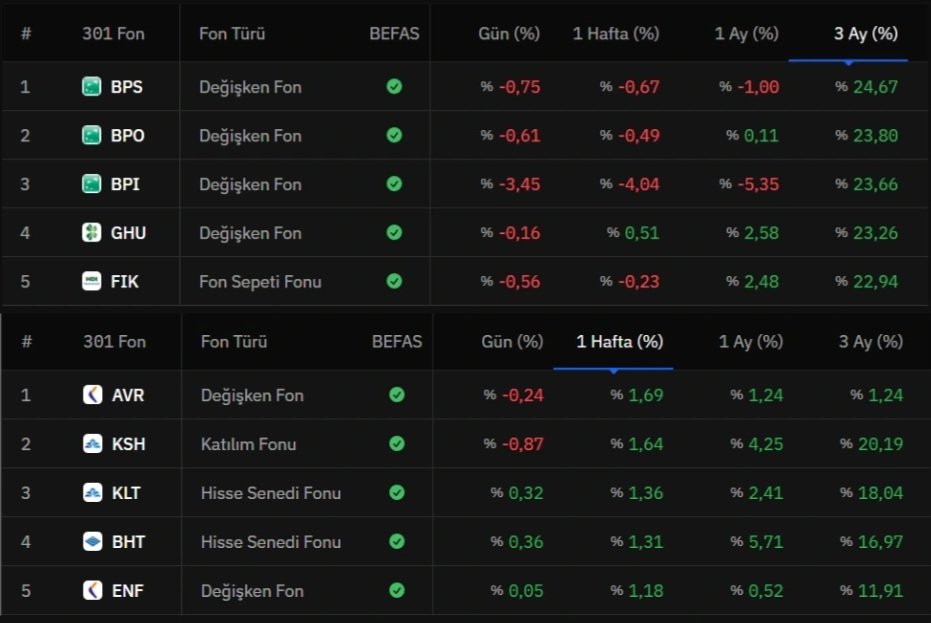Click BEFAS green checkmark in ENF row
This screenshot has width=931, height=623.
397,590
